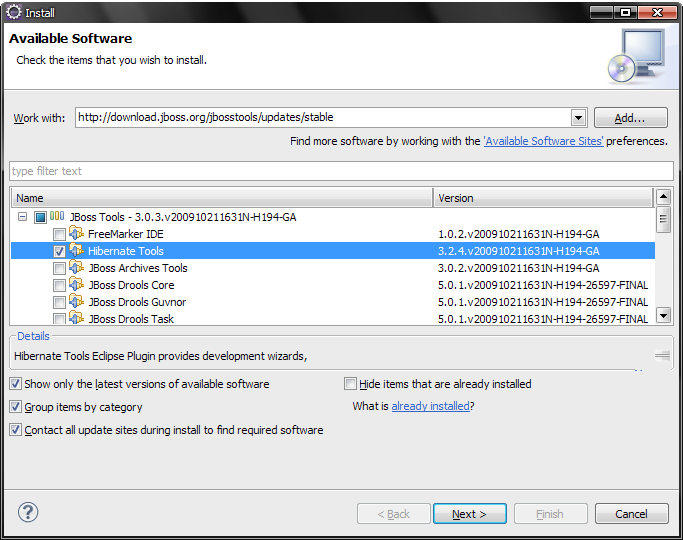Open the Available Software Sites link
Screen dimensions: 683x540
[544, 141]
